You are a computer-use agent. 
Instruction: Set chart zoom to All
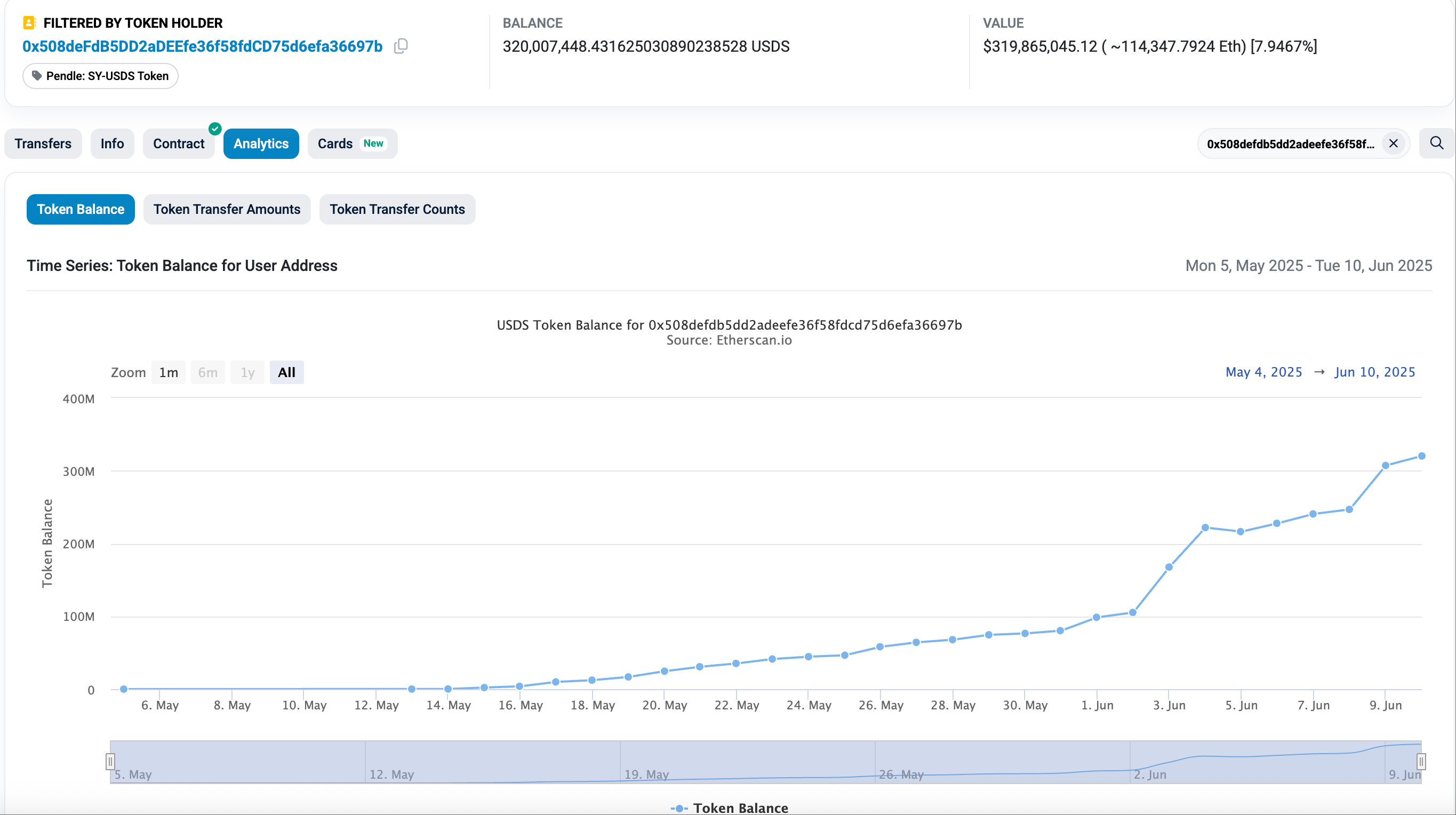pos(286,372)
